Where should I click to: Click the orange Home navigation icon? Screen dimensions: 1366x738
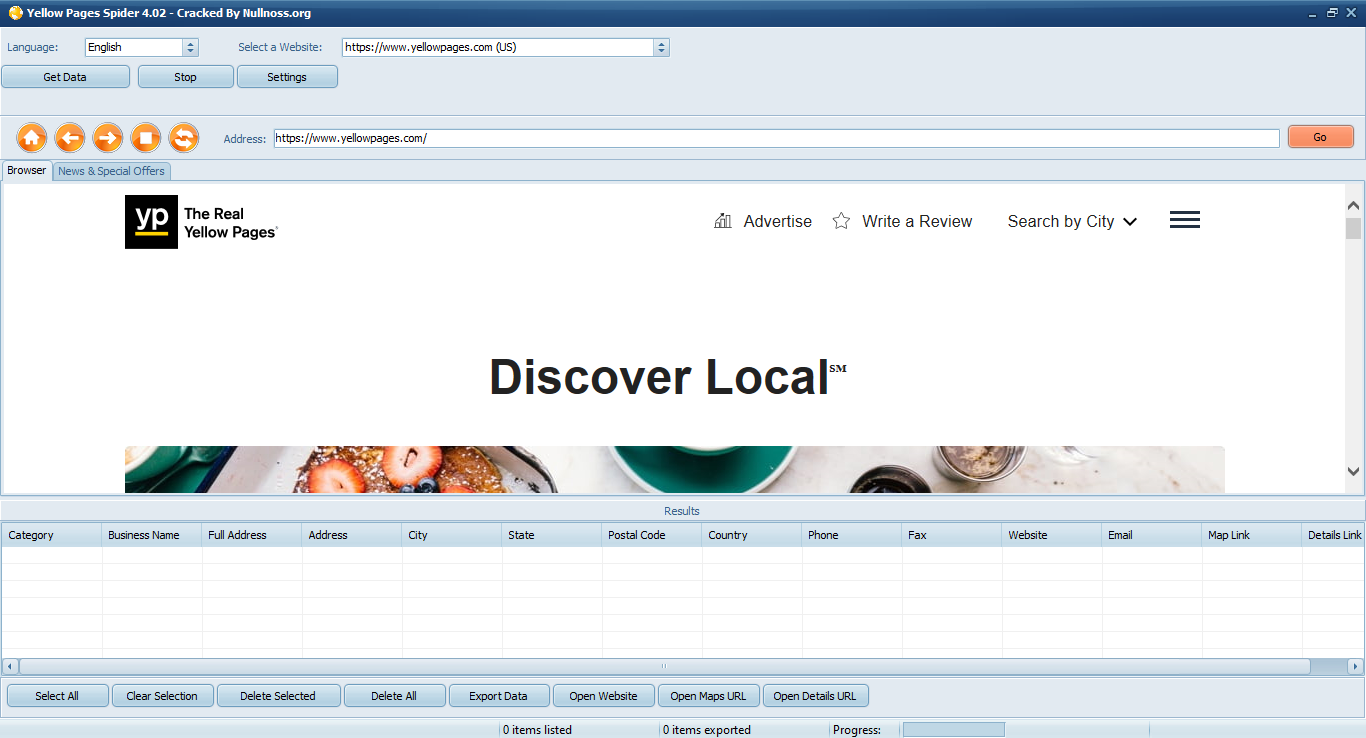point(32,138)
